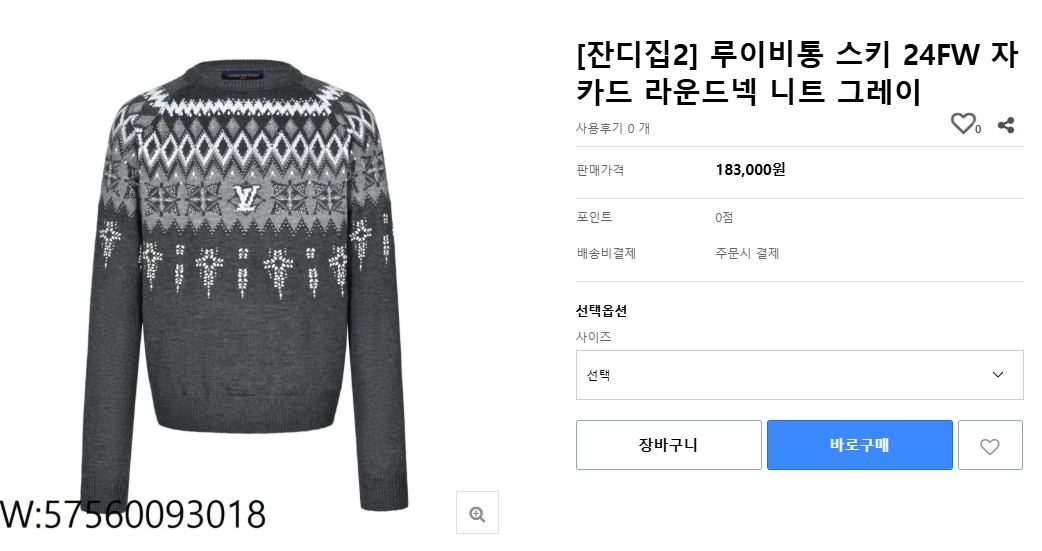Open the 선택 size dropdown
Image resolution: width=1042 pixels, height=551 pixels.
click(799, 375)
